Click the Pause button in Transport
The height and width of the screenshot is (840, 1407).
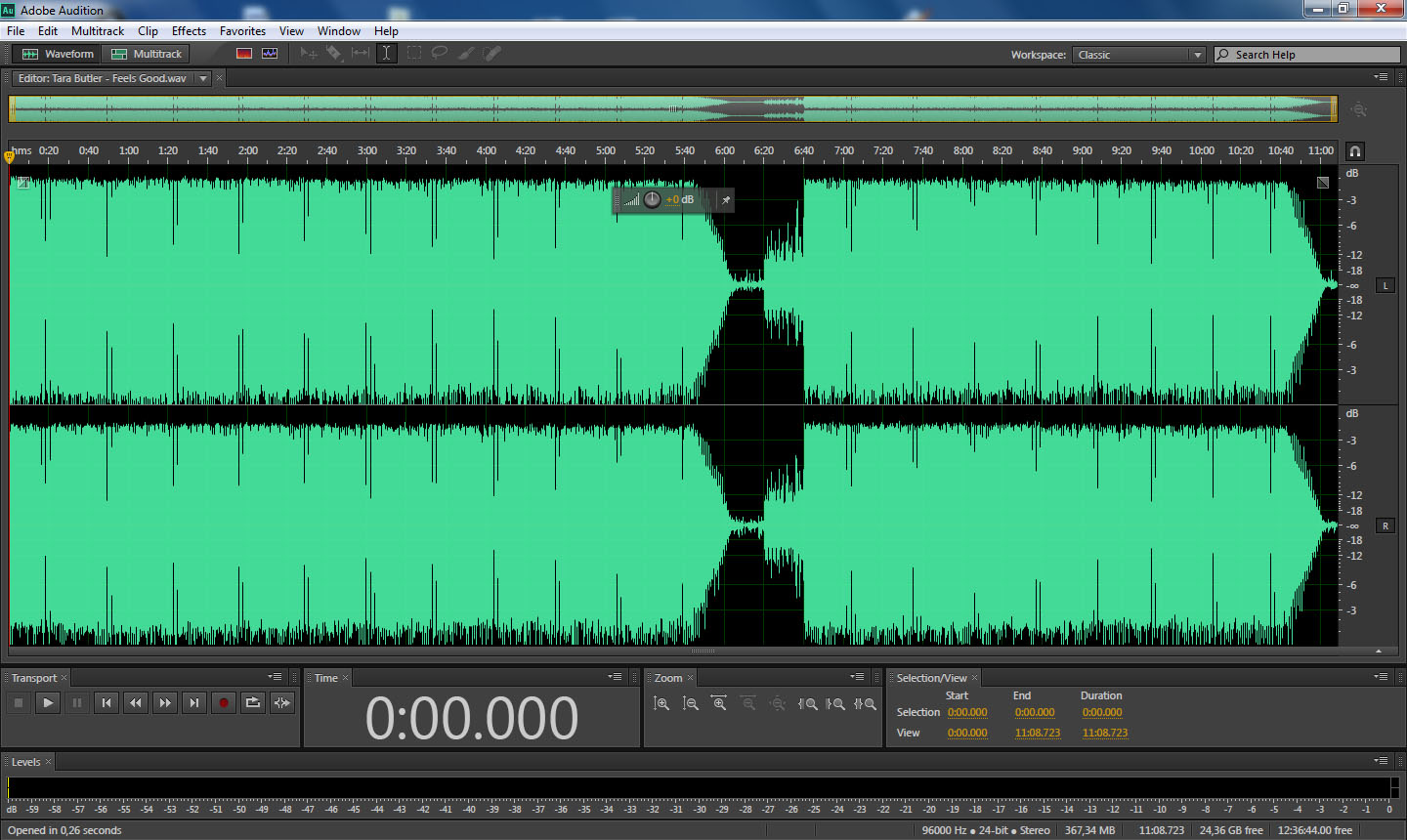point(77,702)
